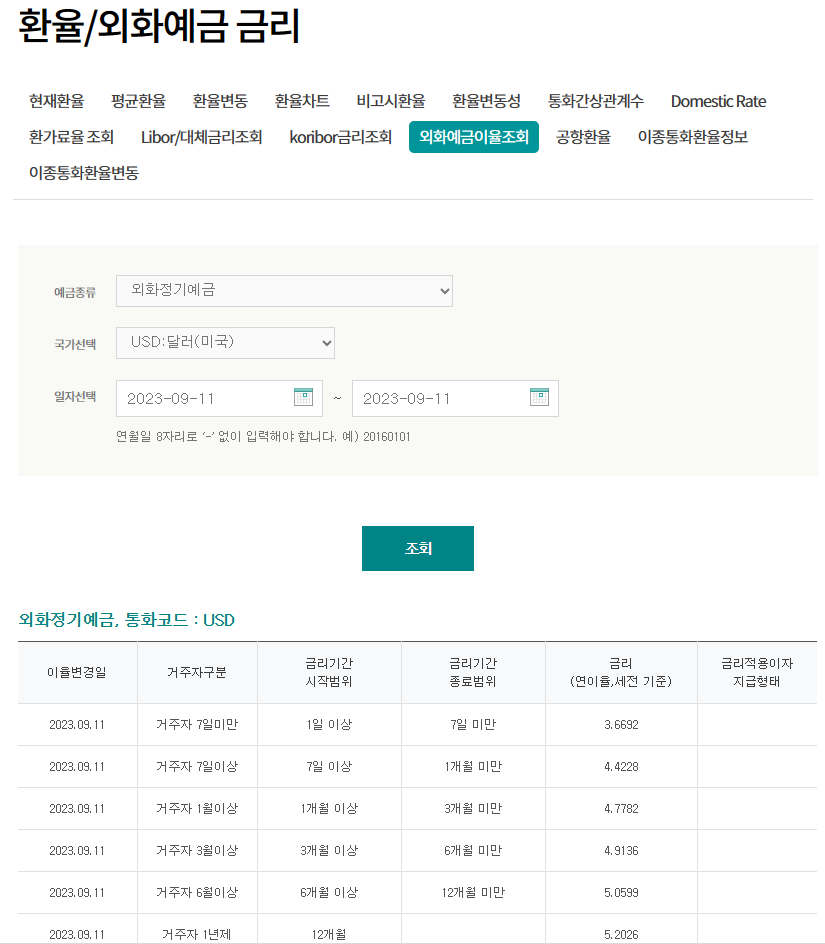Open the Libor/대체금리조회 tab
Viewport: 825px width, 944px height.
click(x=202, y=137)
